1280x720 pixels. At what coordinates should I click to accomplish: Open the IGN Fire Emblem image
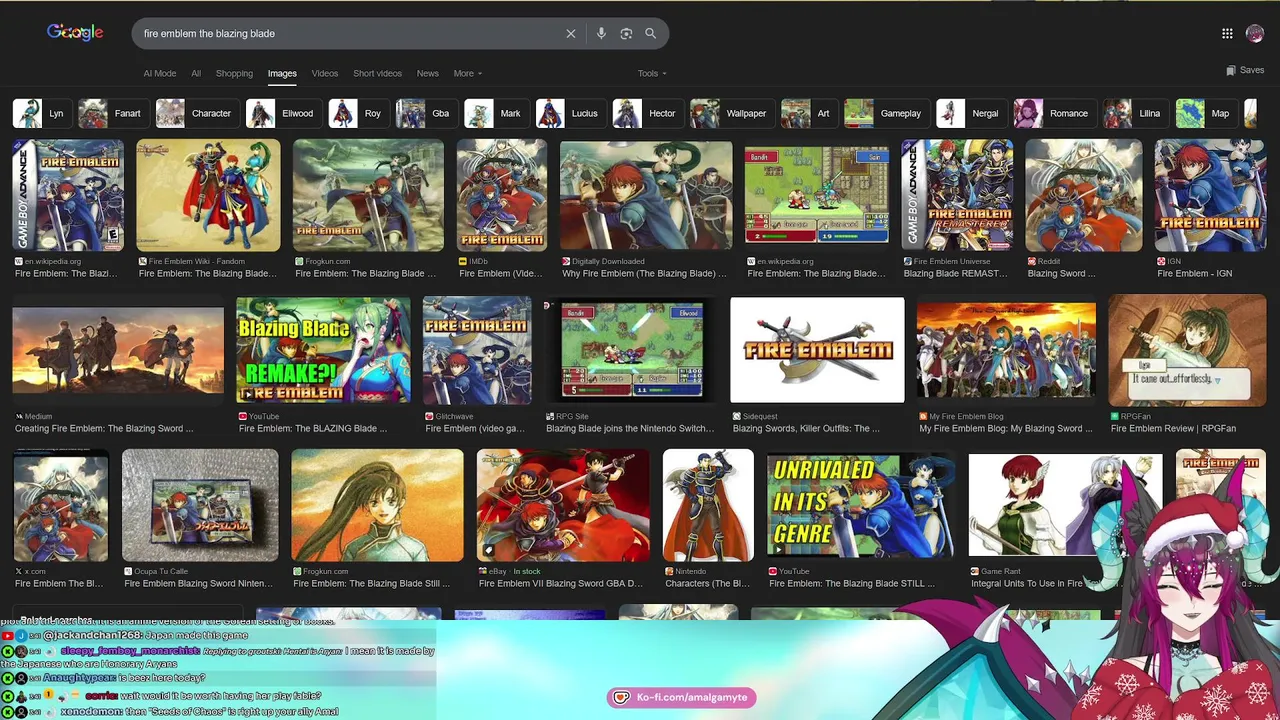click(1210, 195)
